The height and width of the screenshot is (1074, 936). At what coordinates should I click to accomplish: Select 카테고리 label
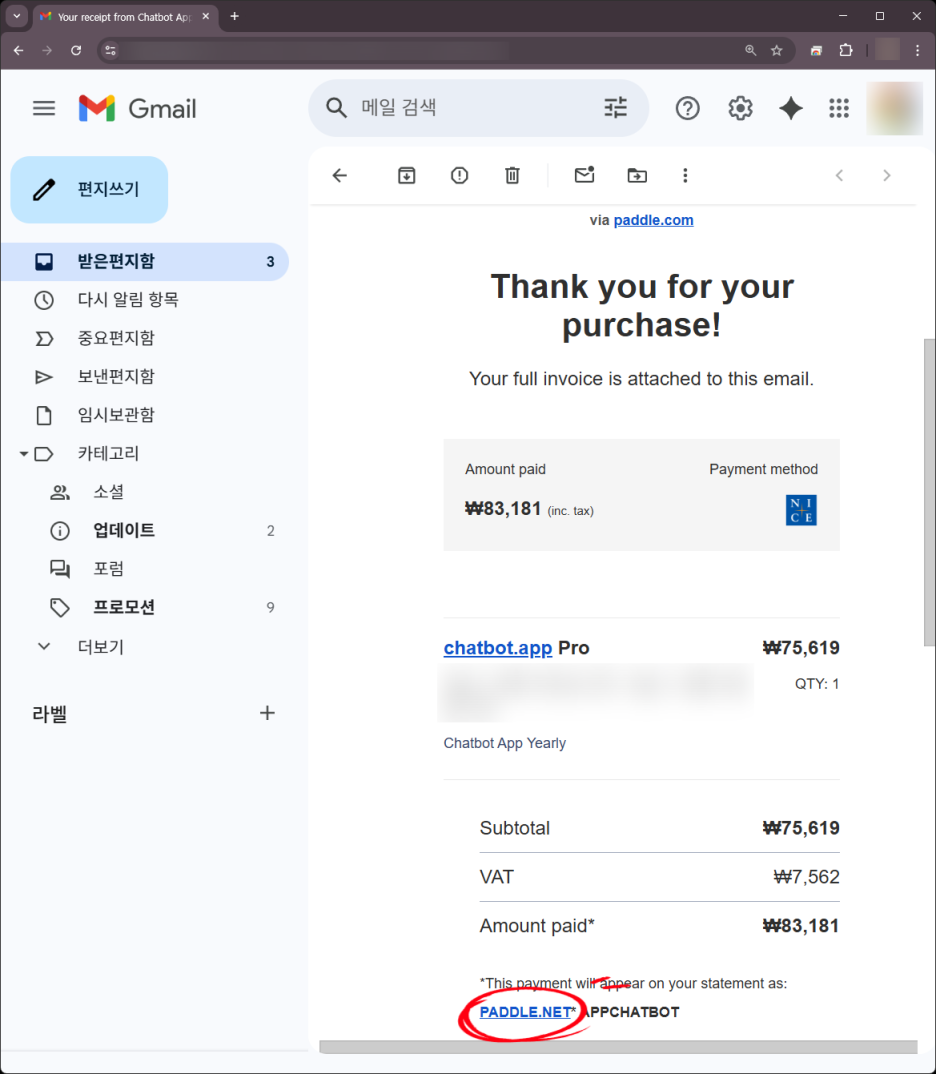point(108,453)
